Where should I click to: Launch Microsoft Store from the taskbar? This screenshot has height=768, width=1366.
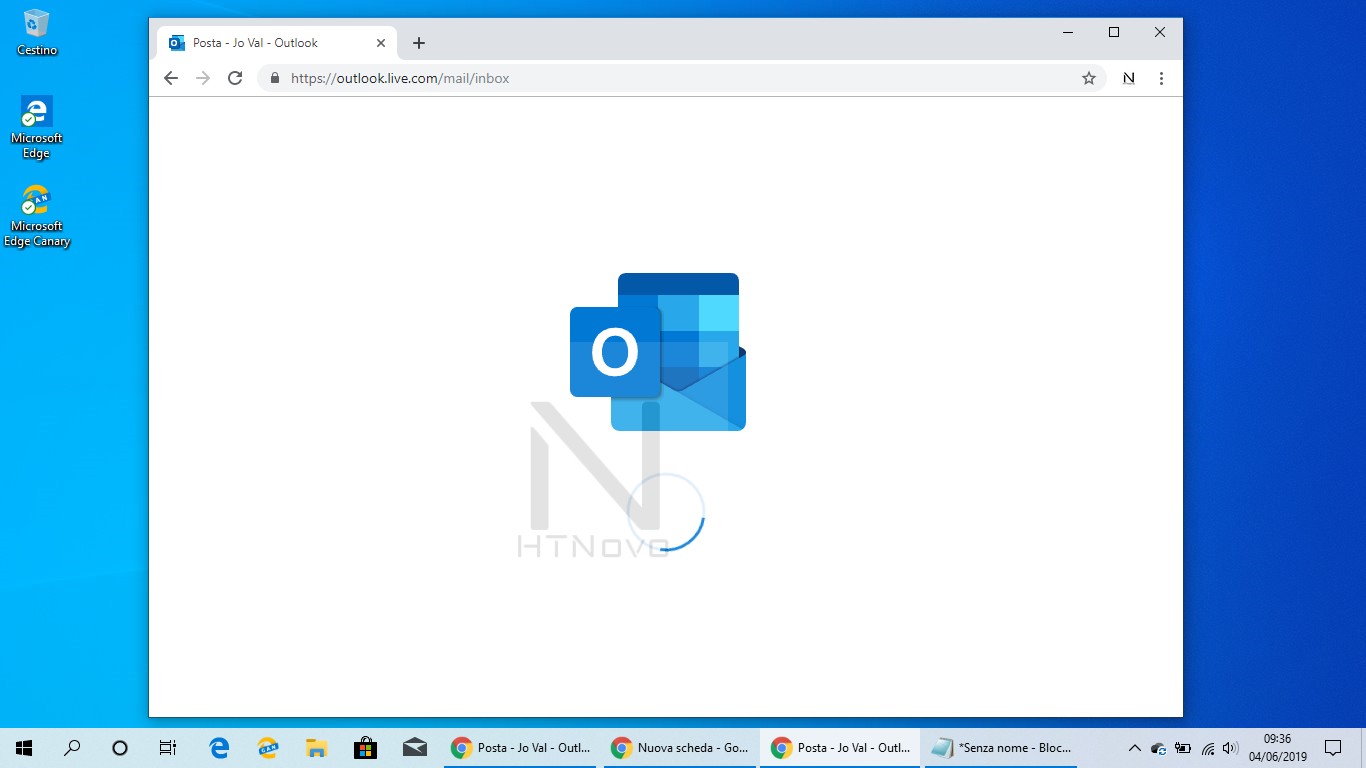click(366, 747)
